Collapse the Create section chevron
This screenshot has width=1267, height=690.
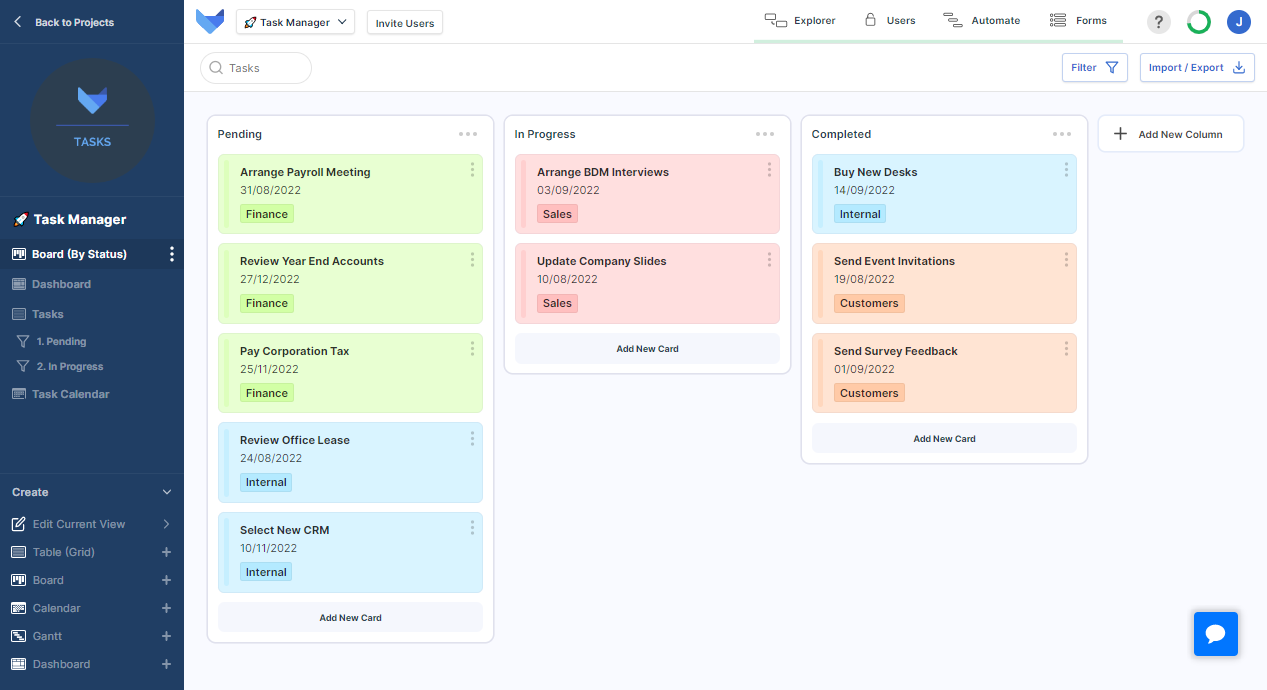[x=167, y=492]
